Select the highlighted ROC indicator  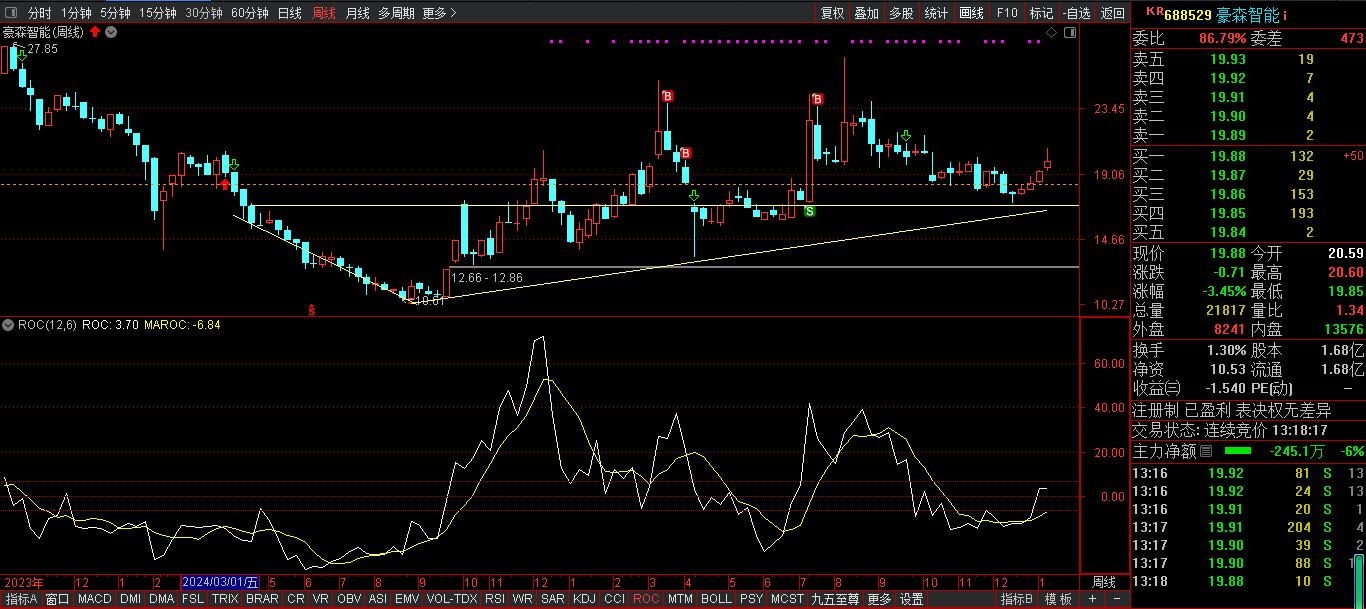[646, 599]
